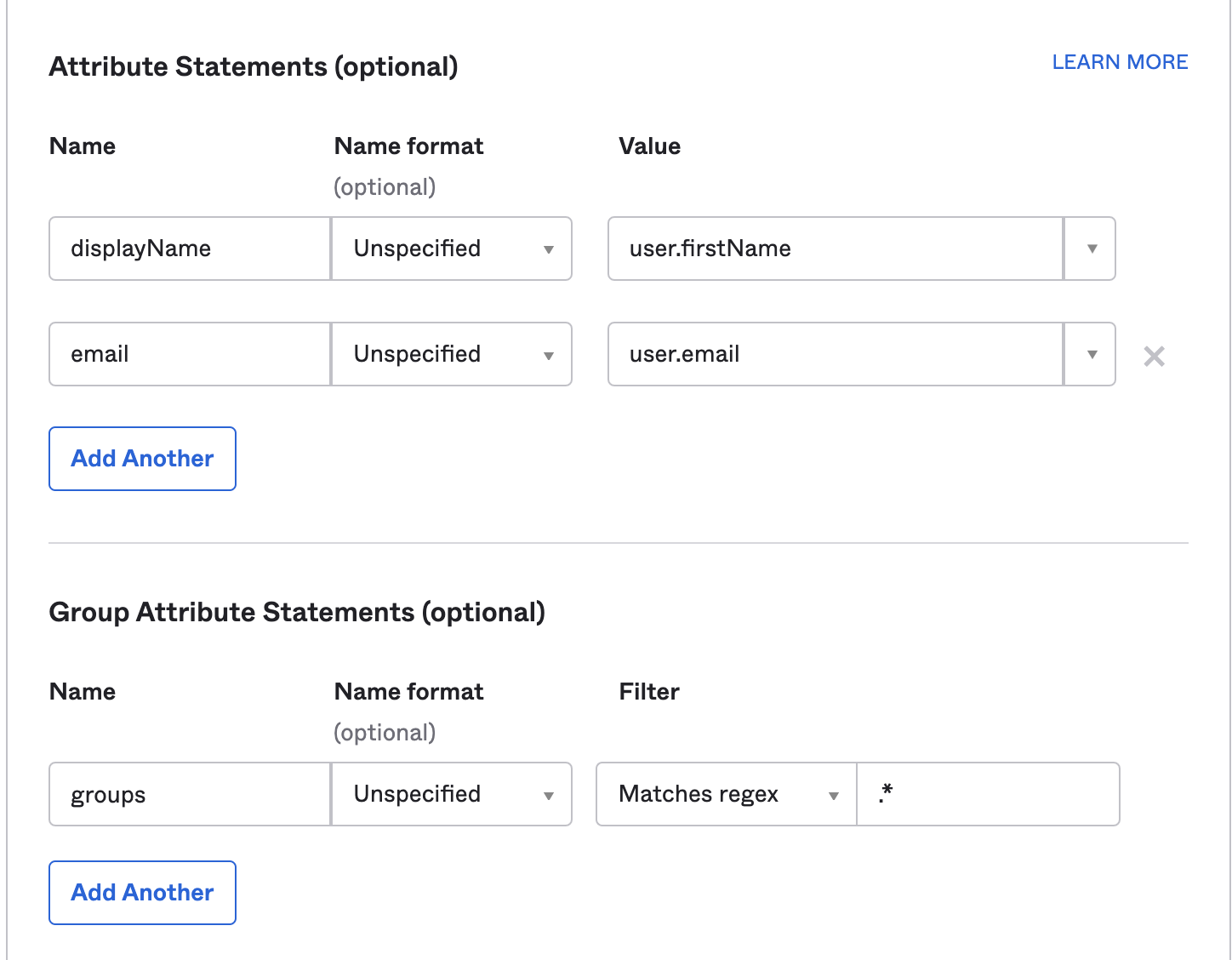Click Add Another under Attribute Statements
This screenshot has width=1232, height=960.
142,459
